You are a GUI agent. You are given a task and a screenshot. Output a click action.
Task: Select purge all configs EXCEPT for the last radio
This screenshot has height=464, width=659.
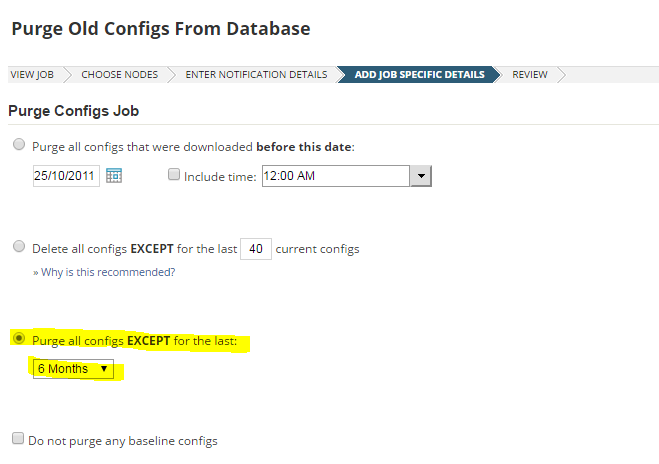[19, 340]
